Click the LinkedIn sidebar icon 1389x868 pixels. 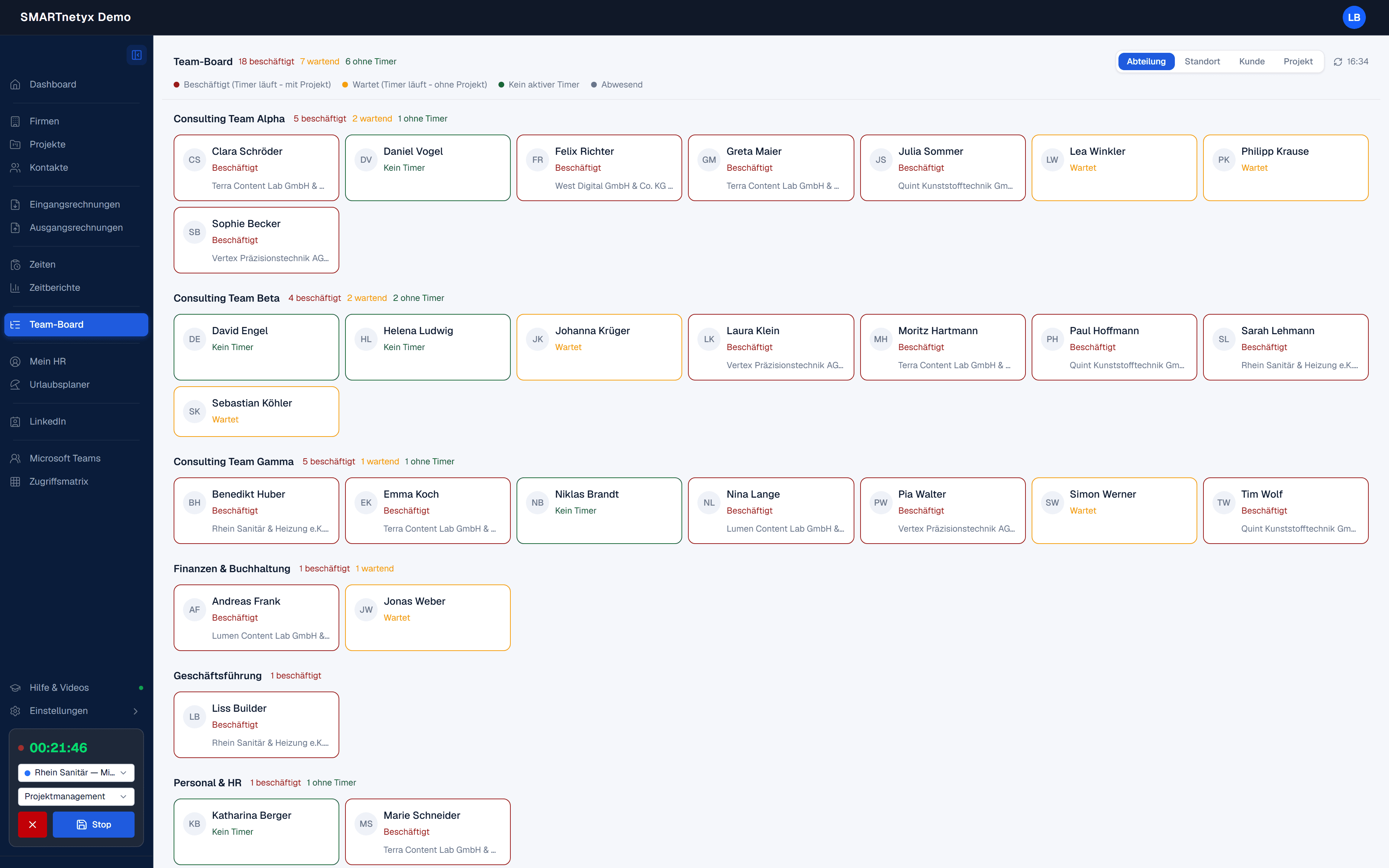tap(16, 421)
